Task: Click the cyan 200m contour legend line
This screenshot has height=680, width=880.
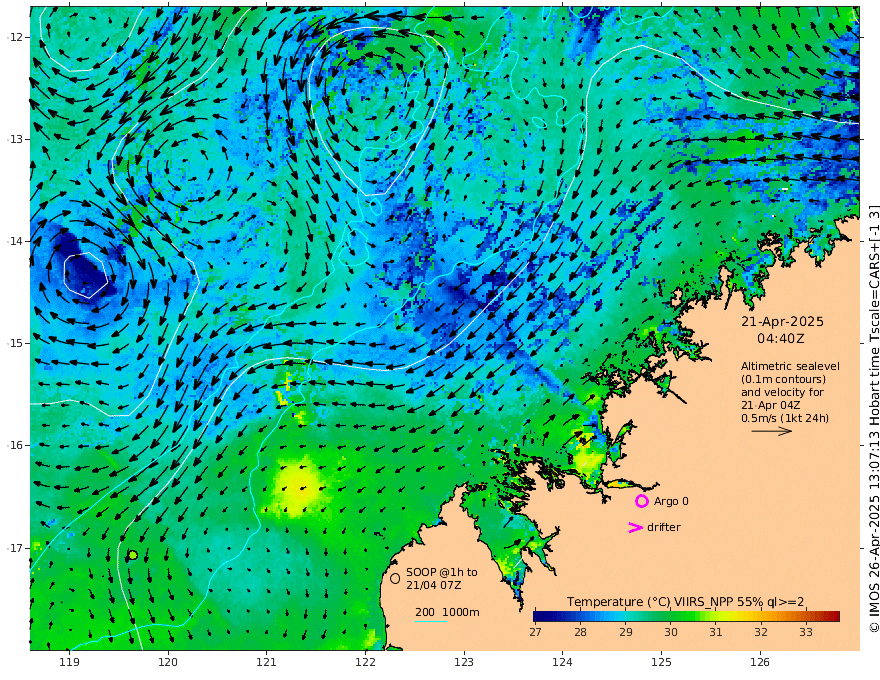Action: click(x=431, y=621)
